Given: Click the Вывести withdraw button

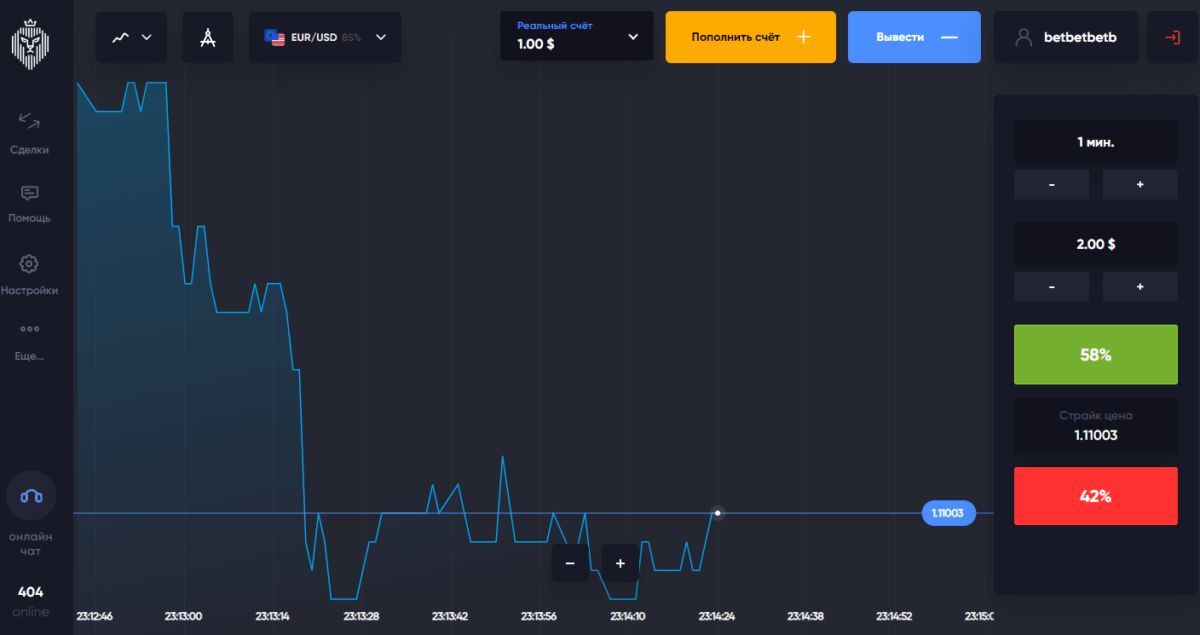Looking at the screenshot, I should [x=914, y=38].
